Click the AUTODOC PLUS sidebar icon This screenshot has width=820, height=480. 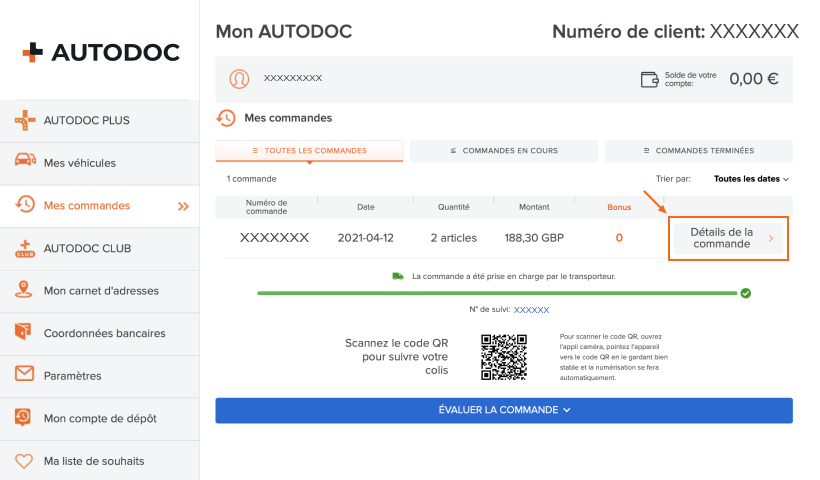[25, 121]
